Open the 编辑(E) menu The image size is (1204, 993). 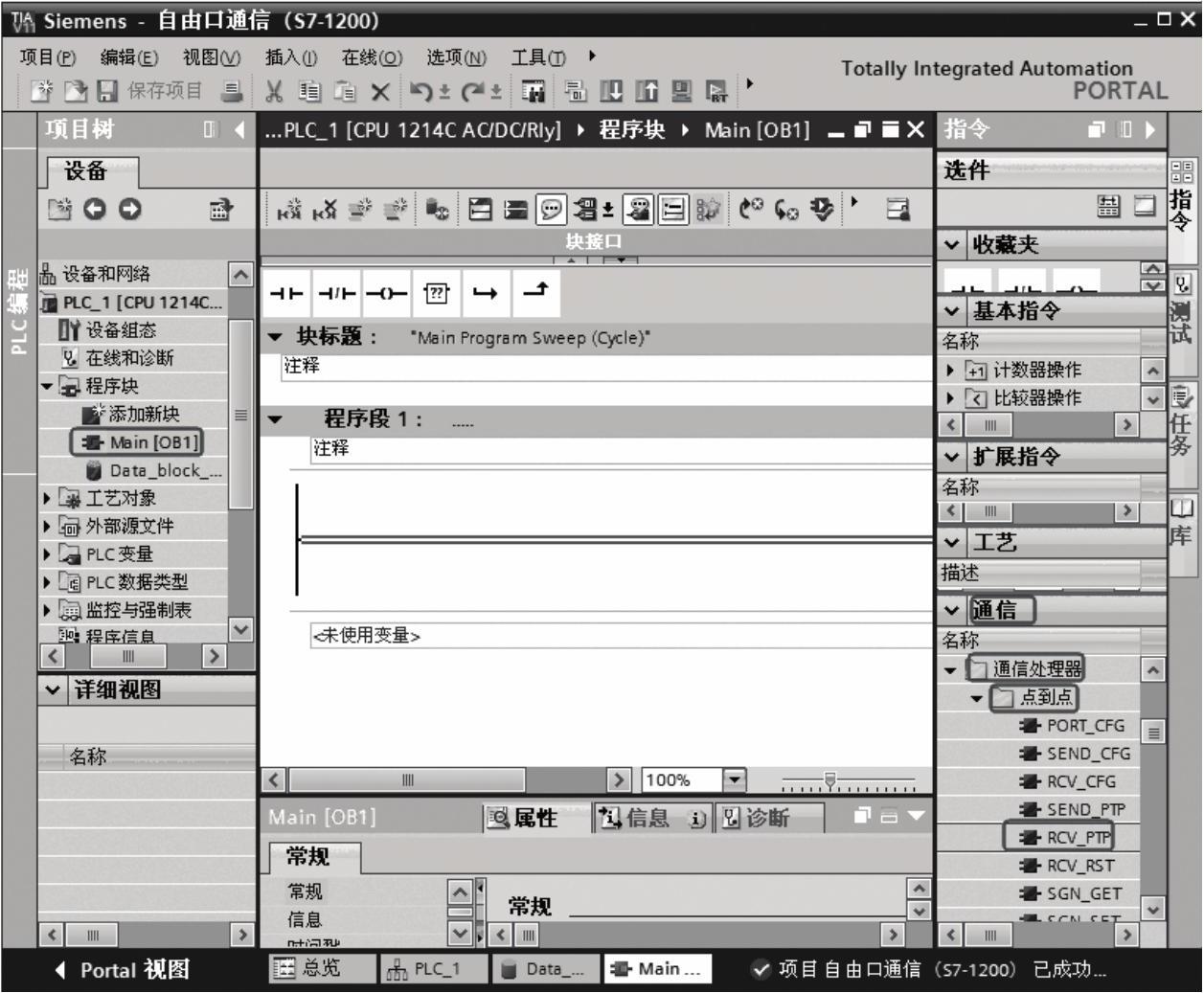(x=129, y=57)
